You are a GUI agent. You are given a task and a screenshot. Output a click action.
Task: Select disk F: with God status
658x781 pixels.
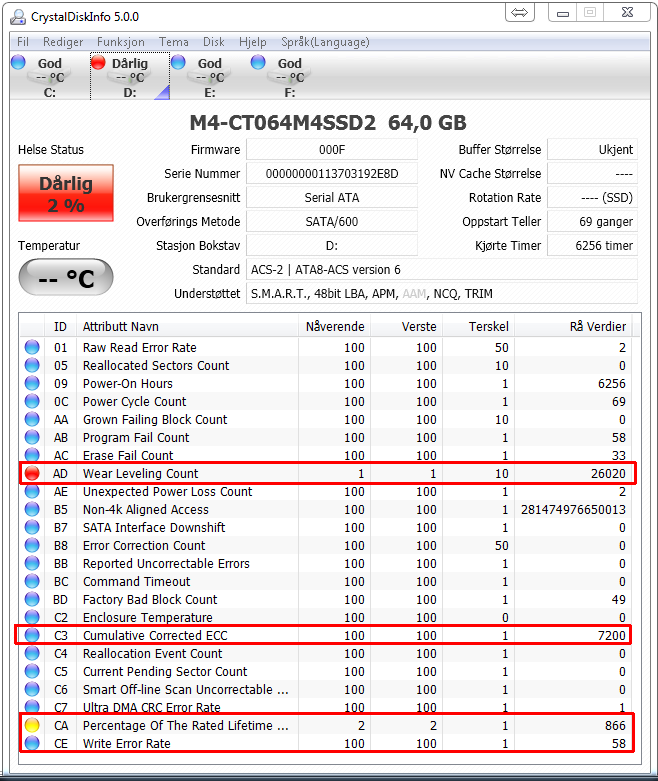pos(290,77)
